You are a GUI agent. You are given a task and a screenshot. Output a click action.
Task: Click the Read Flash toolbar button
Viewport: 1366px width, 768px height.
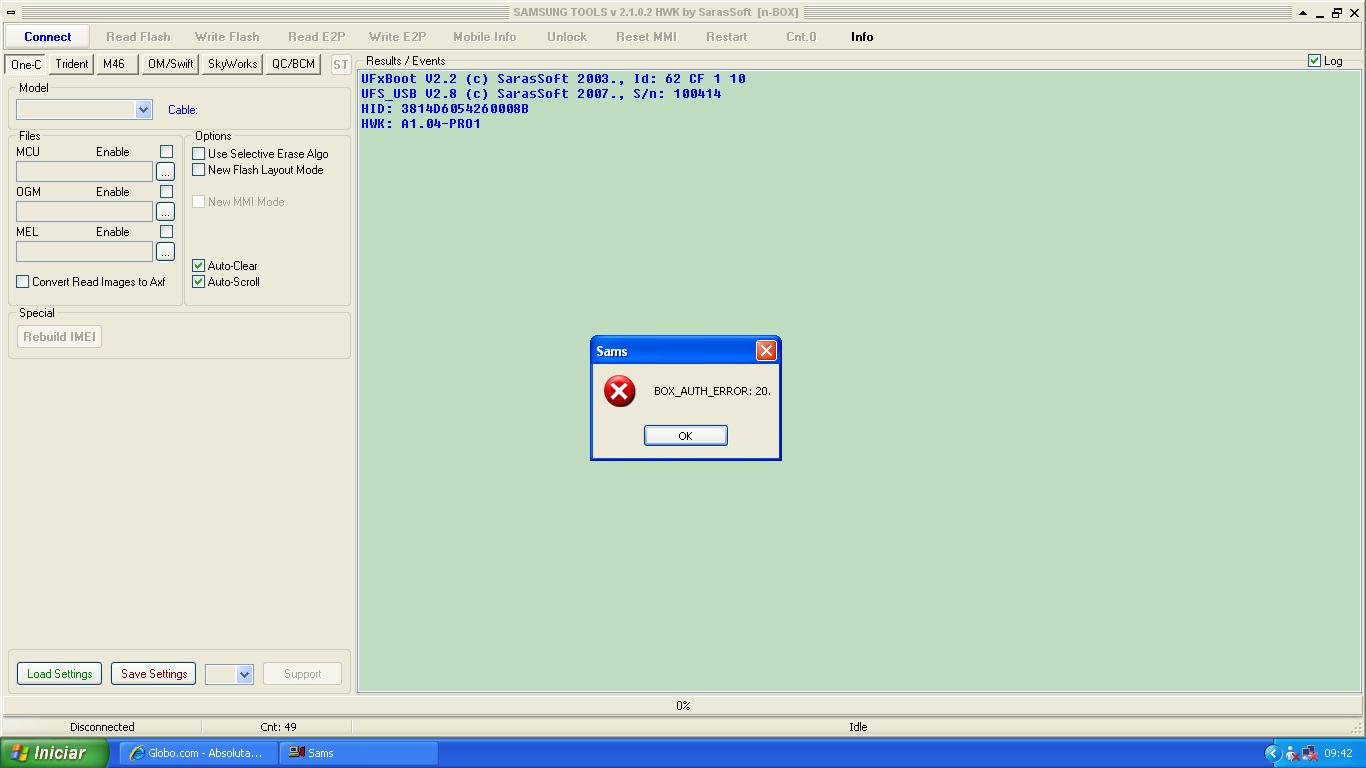click(138, 37)
